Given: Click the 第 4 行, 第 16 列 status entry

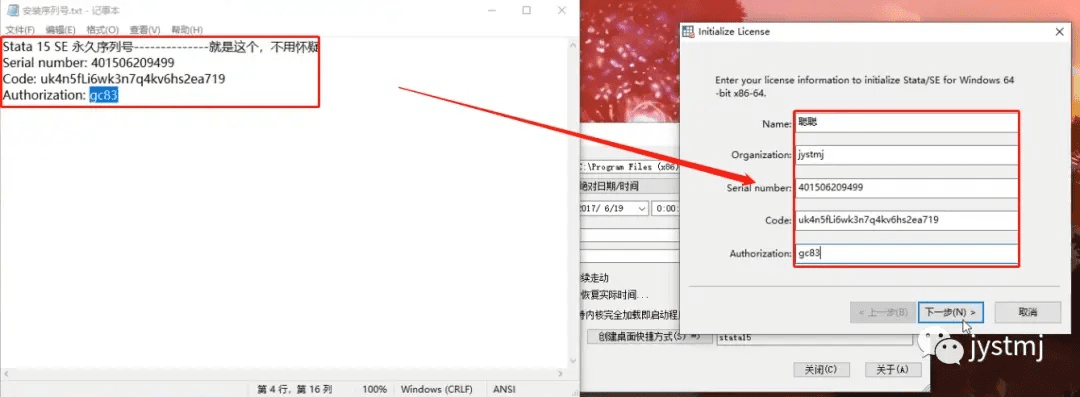Looking at the screenshot, I should point(295,389).
